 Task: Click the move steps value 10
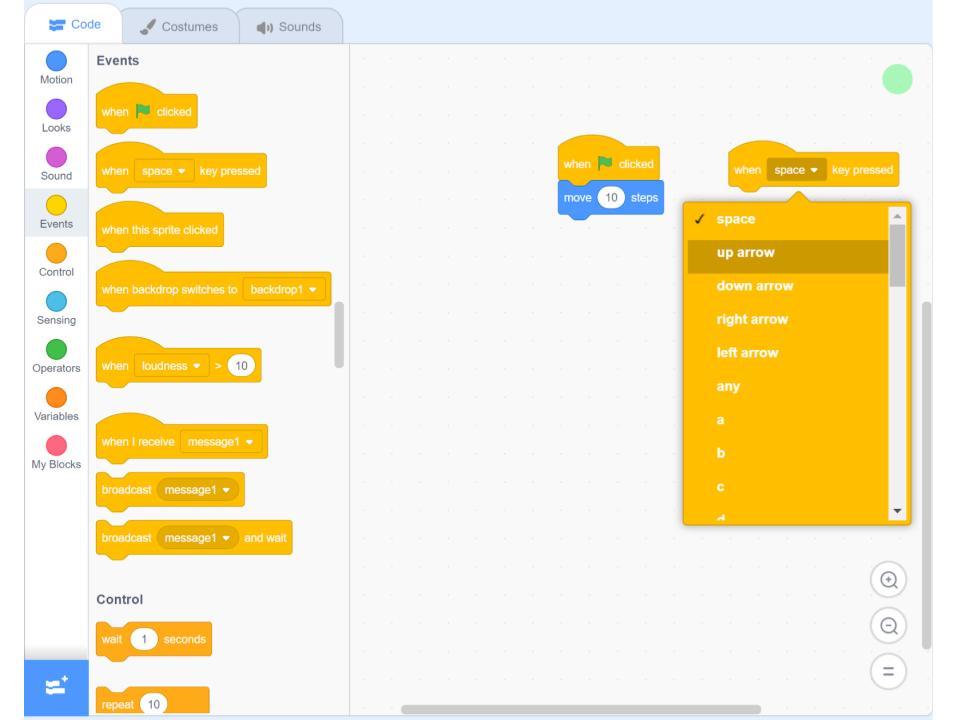(611, 197)
